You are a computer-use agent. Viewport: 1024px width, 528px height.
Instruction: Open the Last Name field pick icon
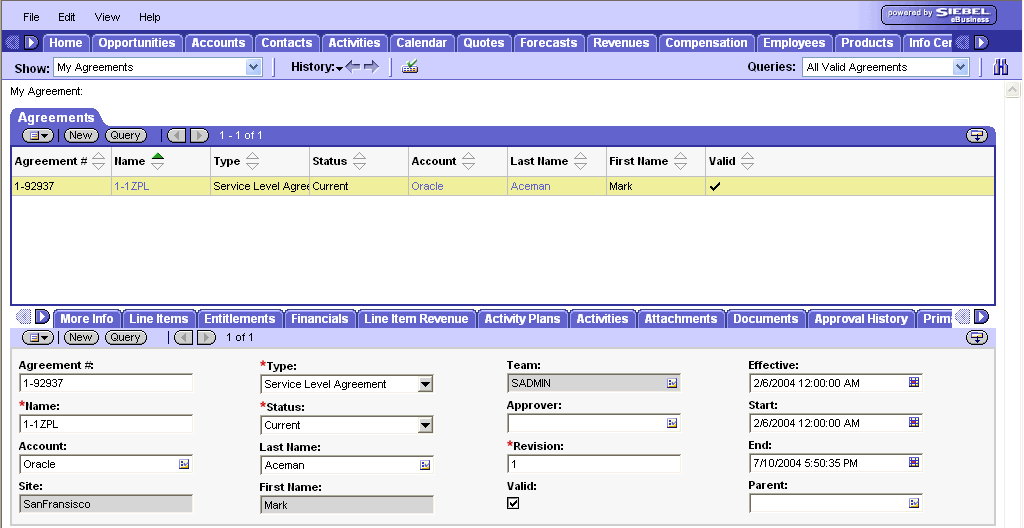pos(425,465)
